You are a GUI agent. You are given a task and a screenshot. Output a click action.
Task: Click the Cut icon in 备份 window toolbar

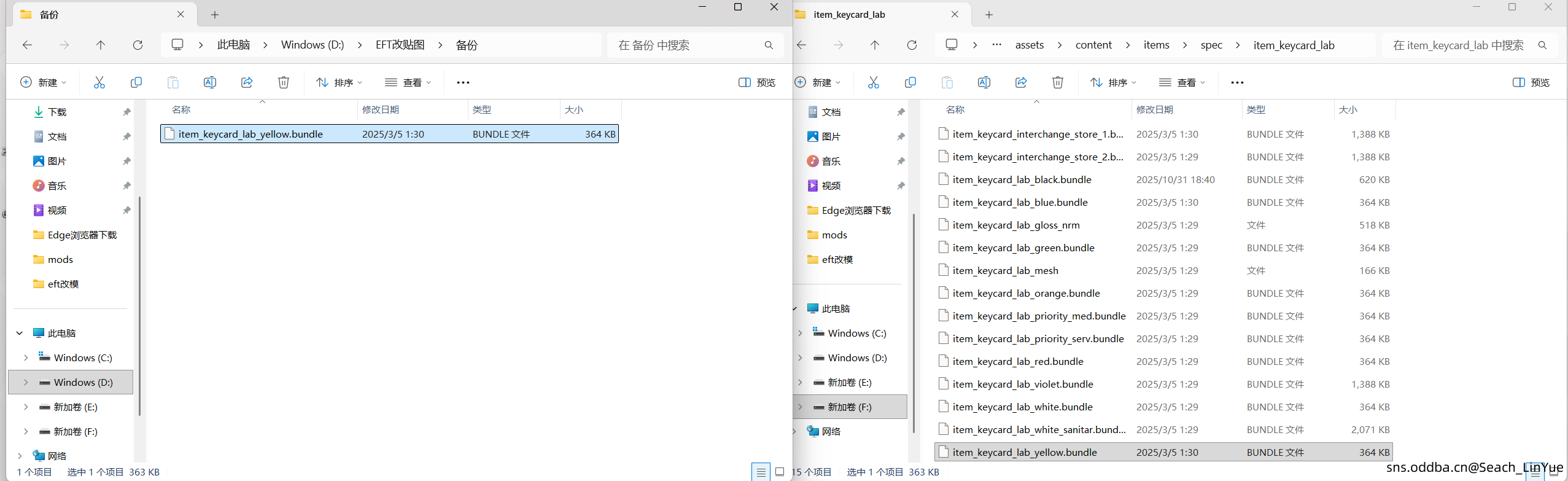click(x=99, y=82)
